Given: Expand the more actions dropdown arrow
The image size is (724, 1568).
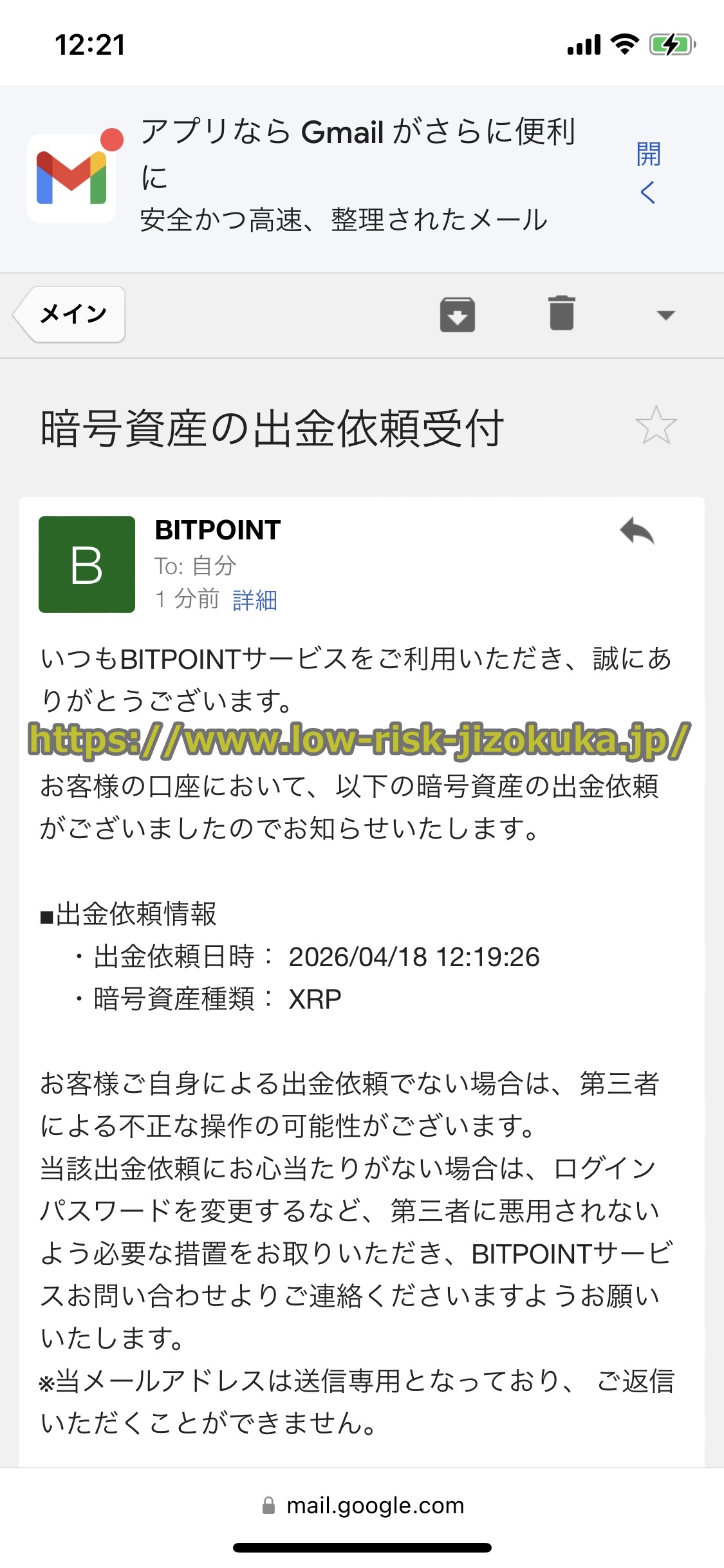Looking at the screenshot, I should (665, 315).
